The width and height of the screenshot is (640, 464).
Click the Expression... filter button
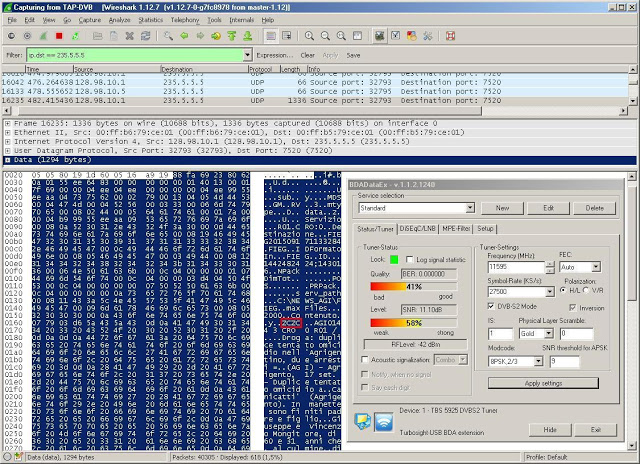[x=274, y=55]
